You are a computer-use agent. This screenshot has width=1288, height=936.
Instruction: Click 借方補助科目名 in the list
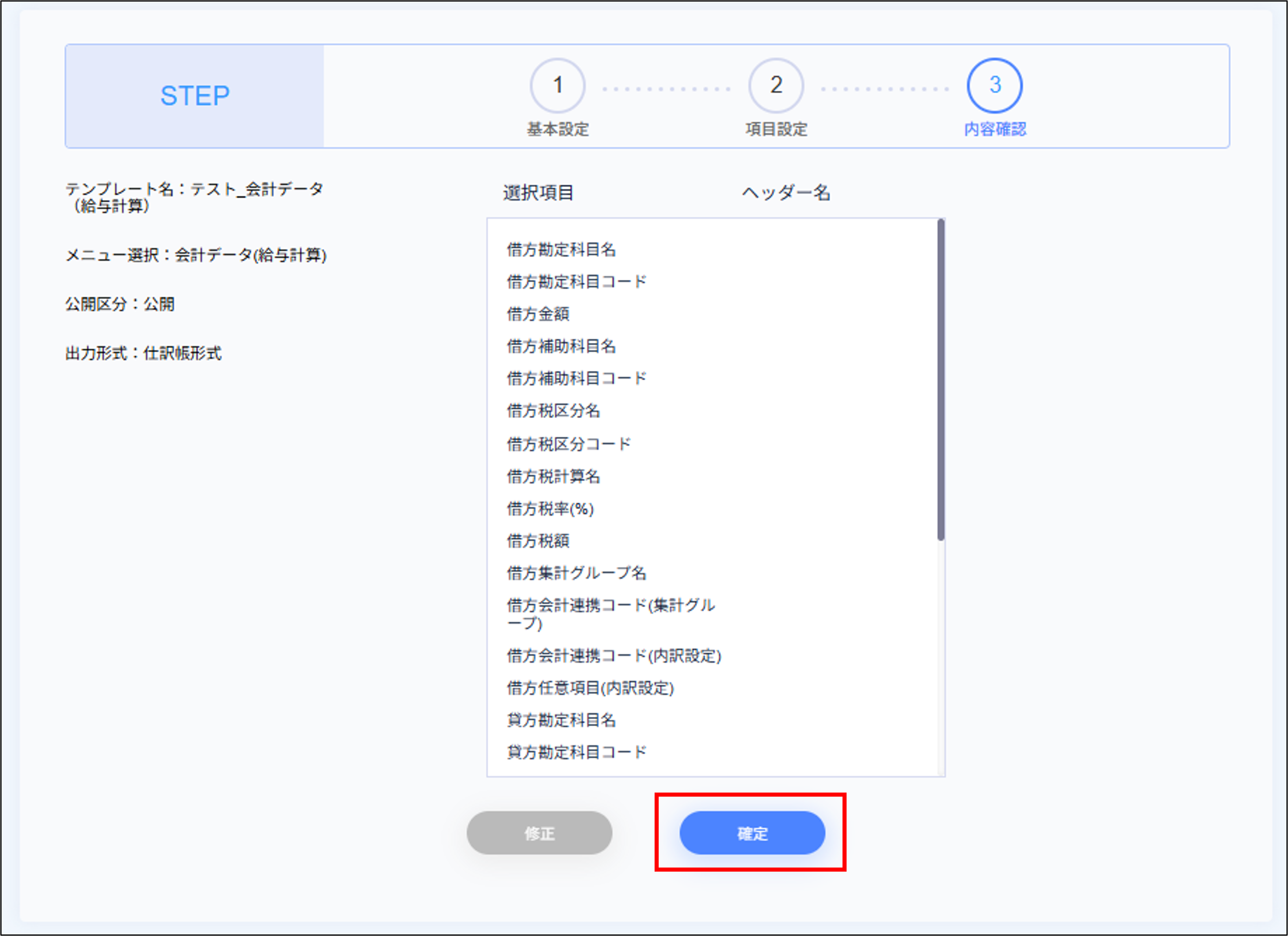pos(561,346)
